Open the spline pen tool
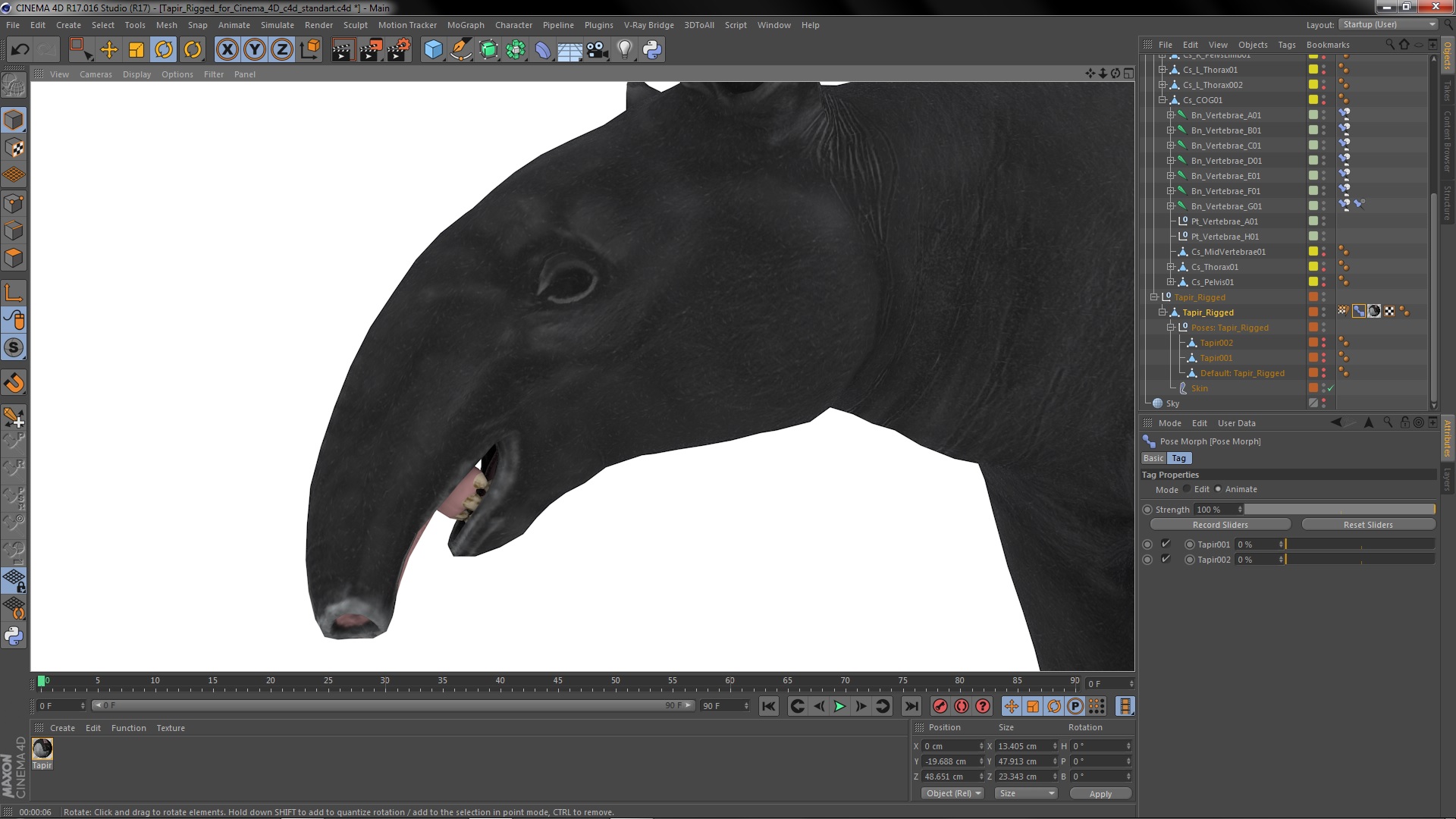Screen dimensions: 1456x819 (x=460, y=50)
